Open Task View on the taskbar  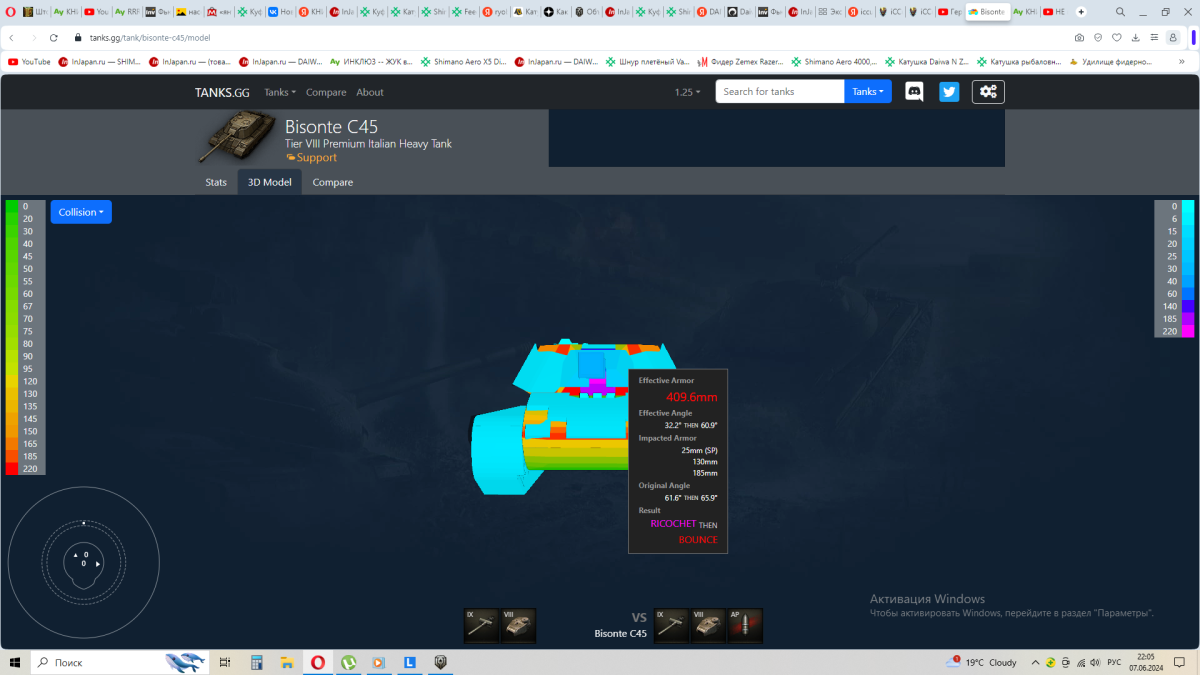[225, 662]
